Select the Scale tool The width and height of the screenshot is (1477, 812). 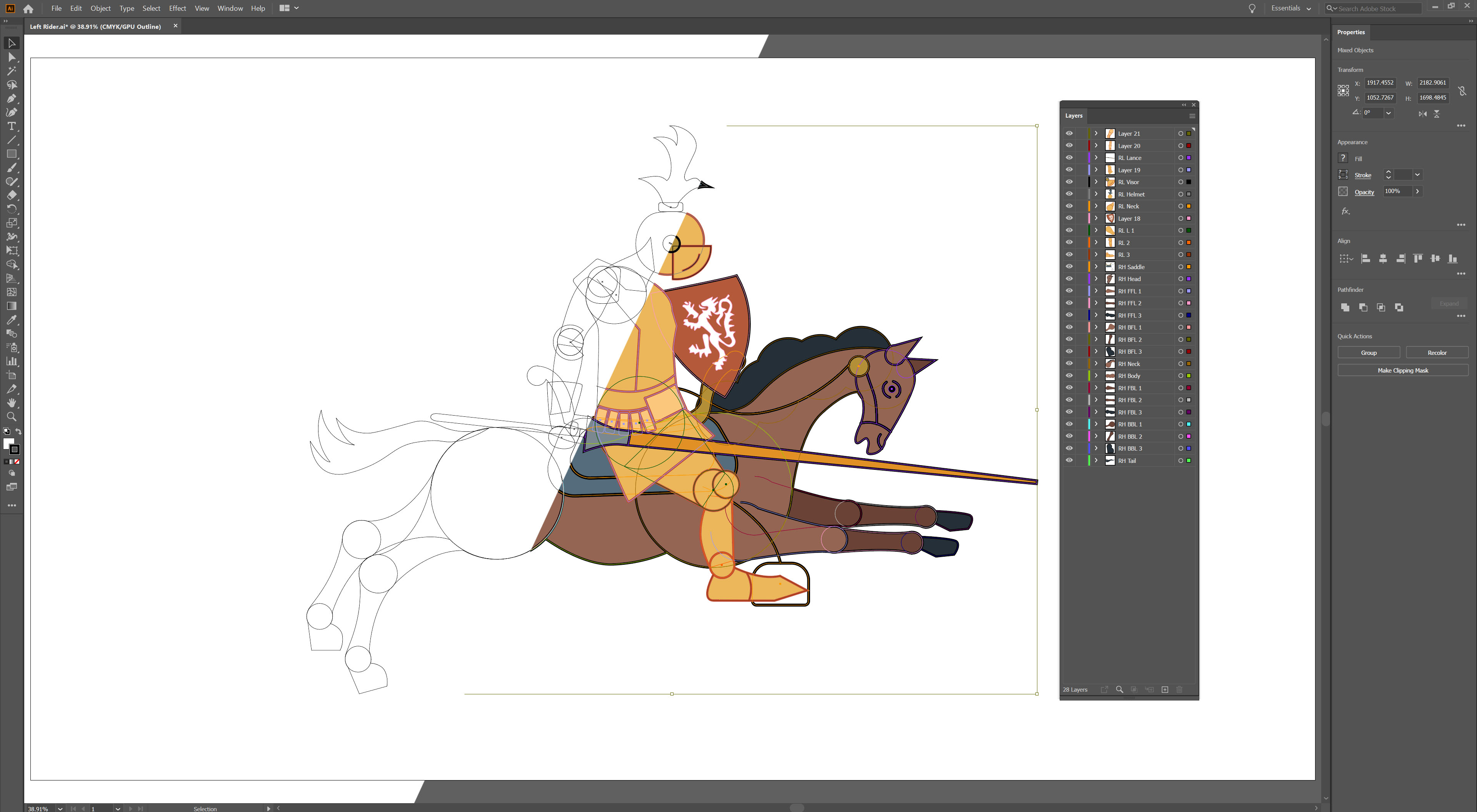click(12, 223)
